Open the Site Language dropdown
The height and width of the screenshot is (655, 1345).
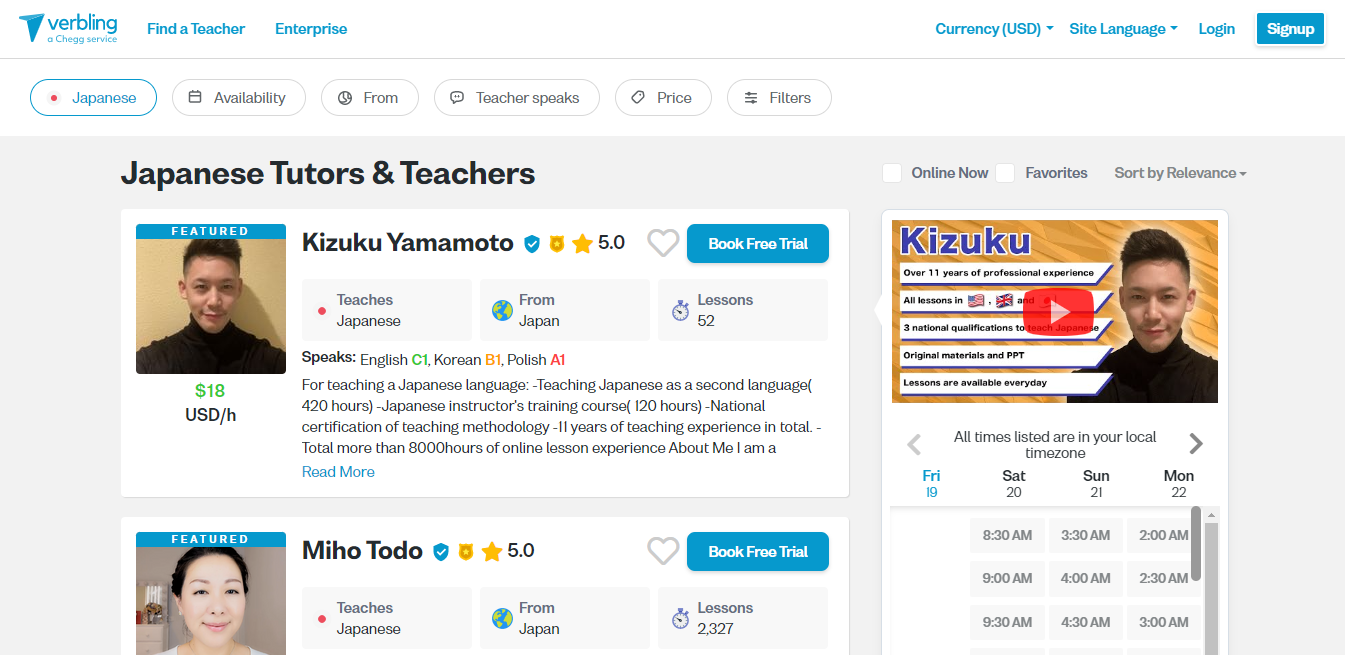pyautogui.click(x=1123, y=29)
